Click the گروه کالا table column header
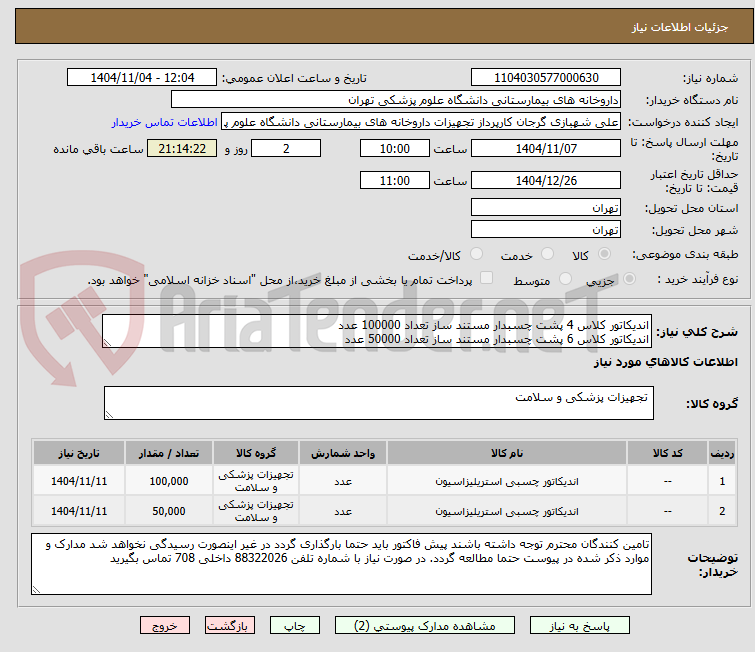This screenshot has height=652, width=755. click(256, 453)
